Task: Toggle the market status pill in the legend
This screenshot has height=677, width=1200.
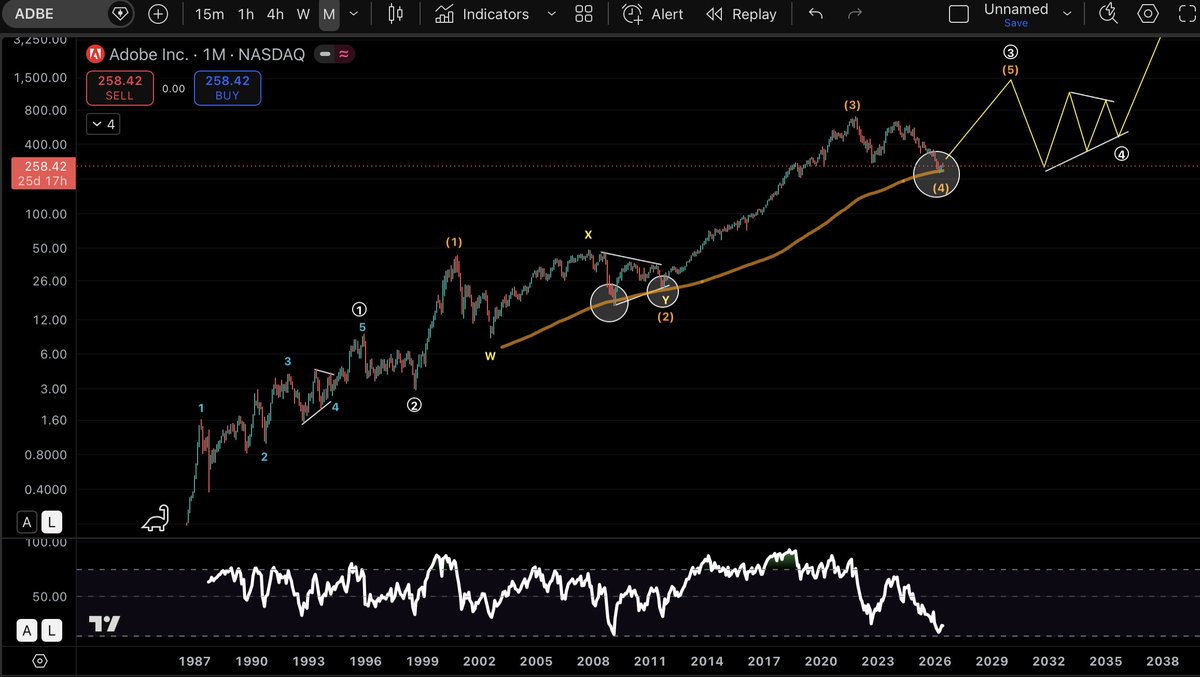Action: click(x=333, y=54)
